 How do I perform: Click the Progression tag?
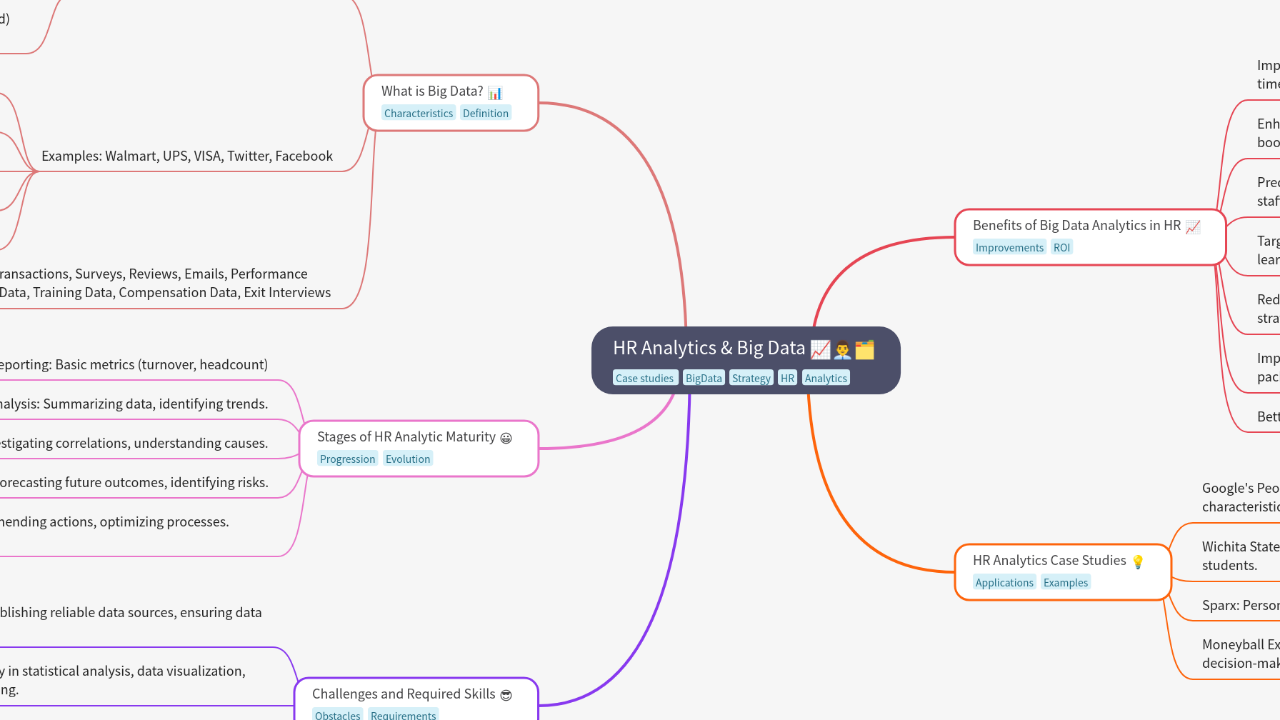pyautogui.click(x=348, y=459)
